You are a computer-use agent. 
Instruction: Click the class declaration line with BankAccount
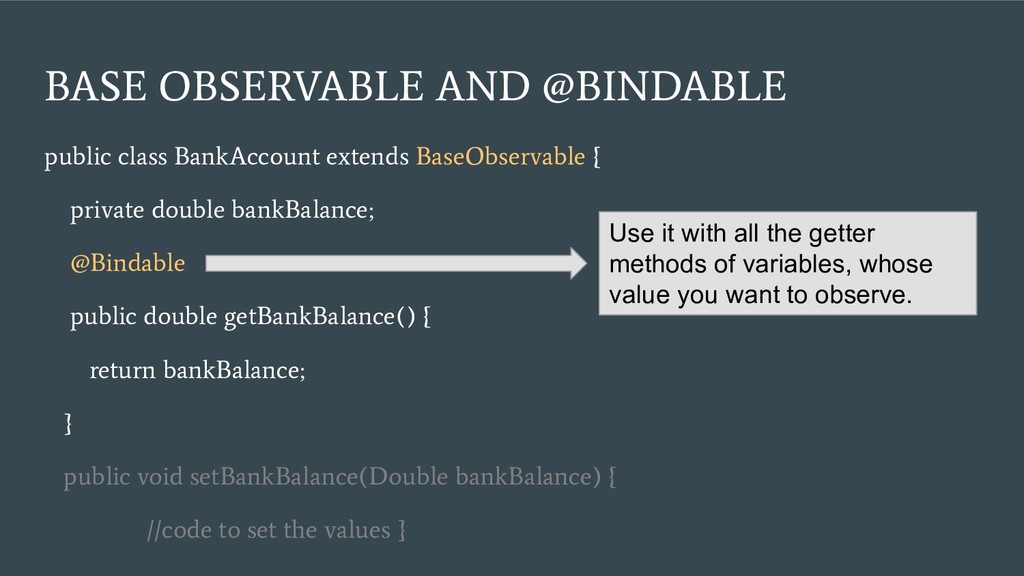tap(322, 157)
